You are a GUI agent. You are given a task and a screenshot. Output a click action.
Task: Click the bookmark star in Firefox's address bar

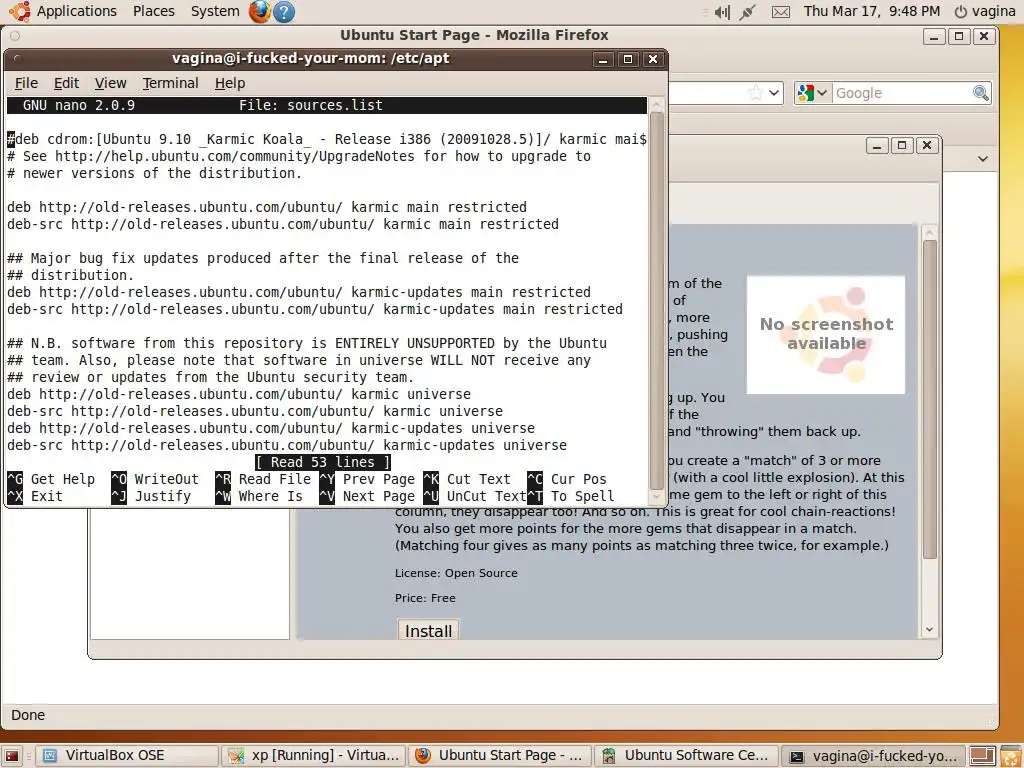click(x=756, y=93)
